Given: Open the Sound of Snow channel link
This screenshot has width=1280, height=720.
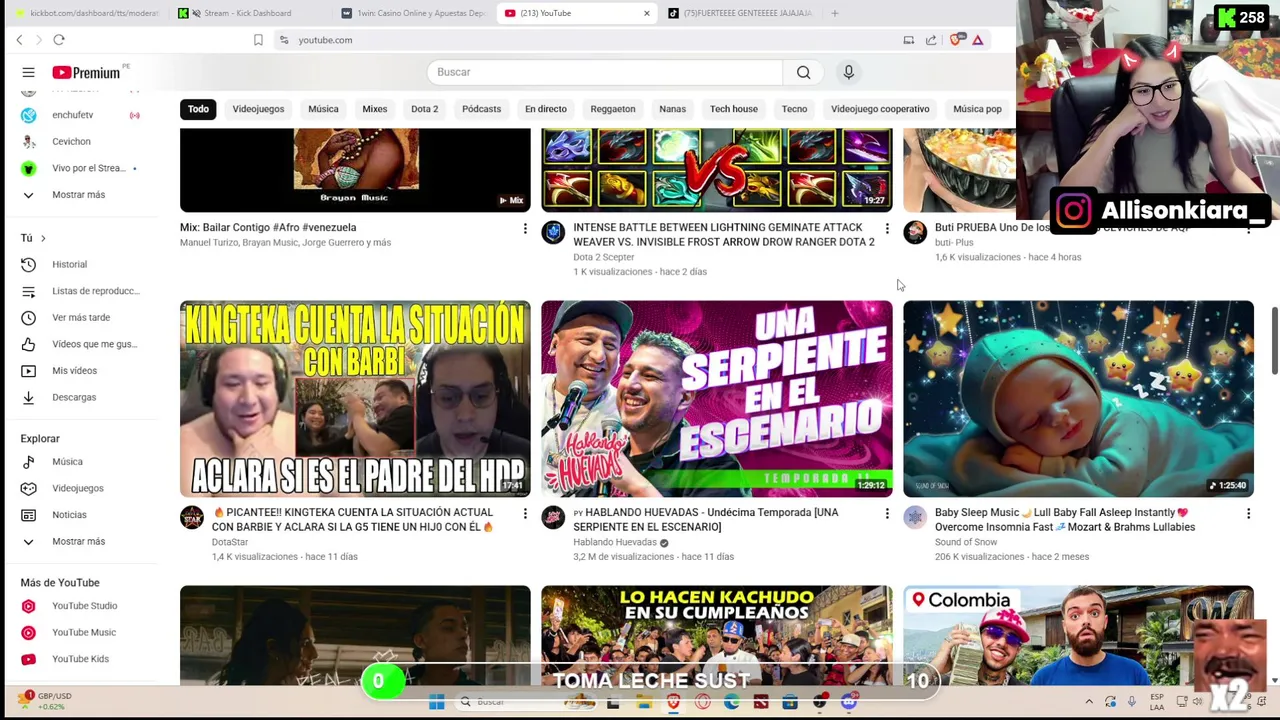Looking at the screenshot, I should pos(966,543).
